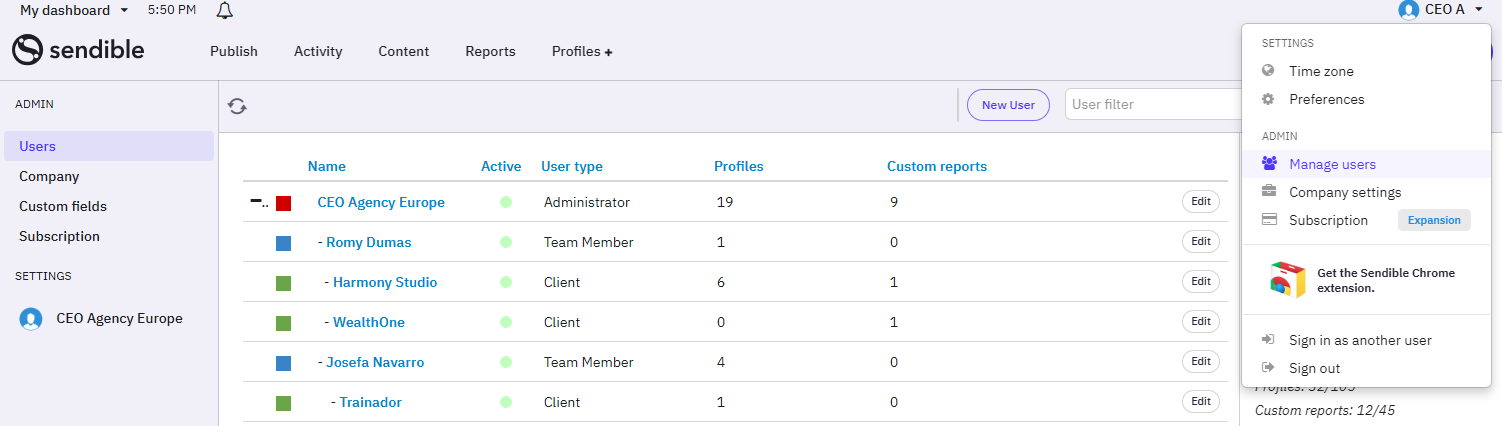Image resolution: width=1502 pixels, height=426 pixels.
Task: Click the Manage users people icon
Action: click(x=1269, y=163)
